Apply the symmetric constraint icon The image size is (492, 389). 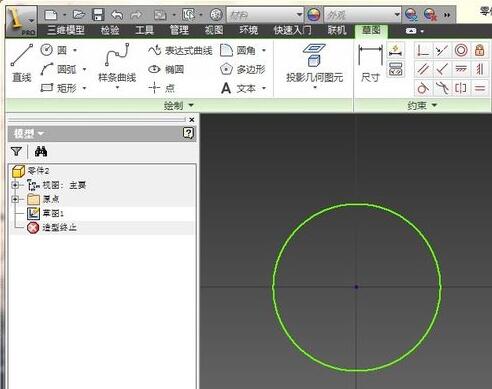(461, 88)
